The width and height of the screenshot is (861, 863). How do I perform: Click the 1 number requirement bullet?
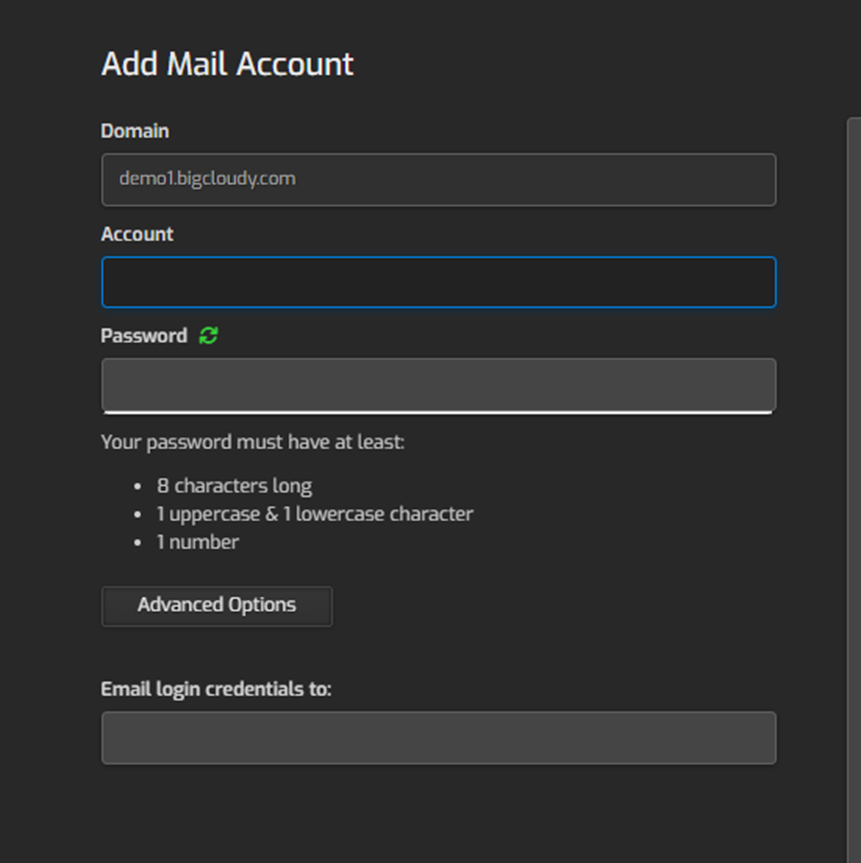click(197, 542)
